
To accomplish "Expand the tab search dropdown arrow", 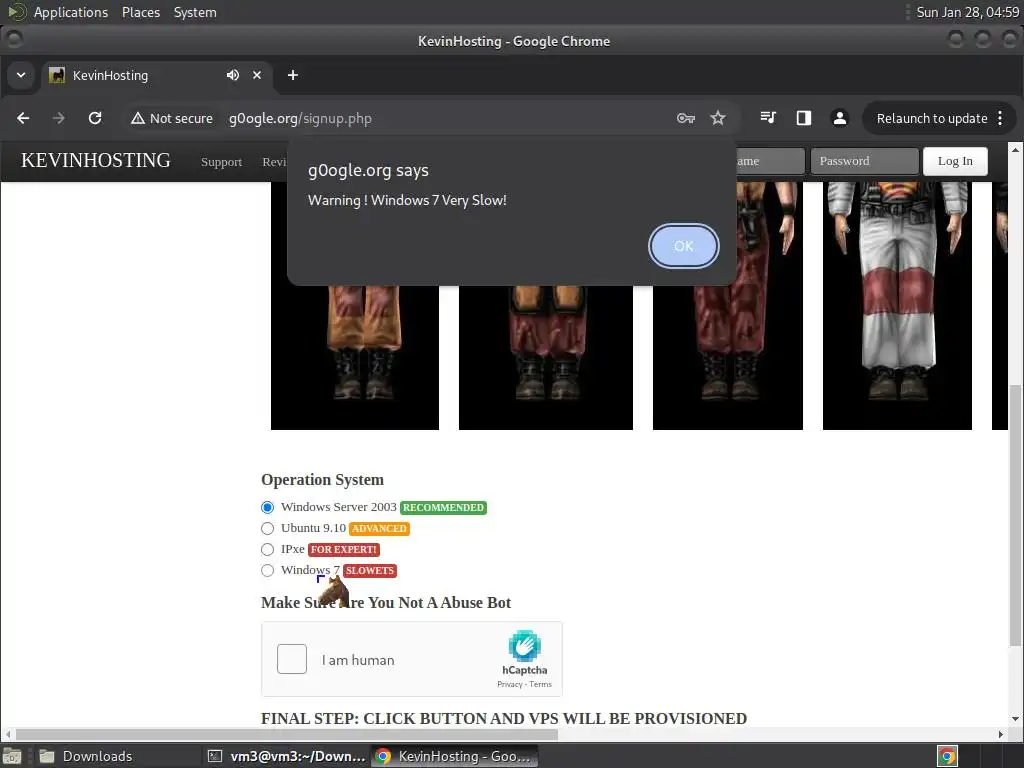I will tap(21, 75).
